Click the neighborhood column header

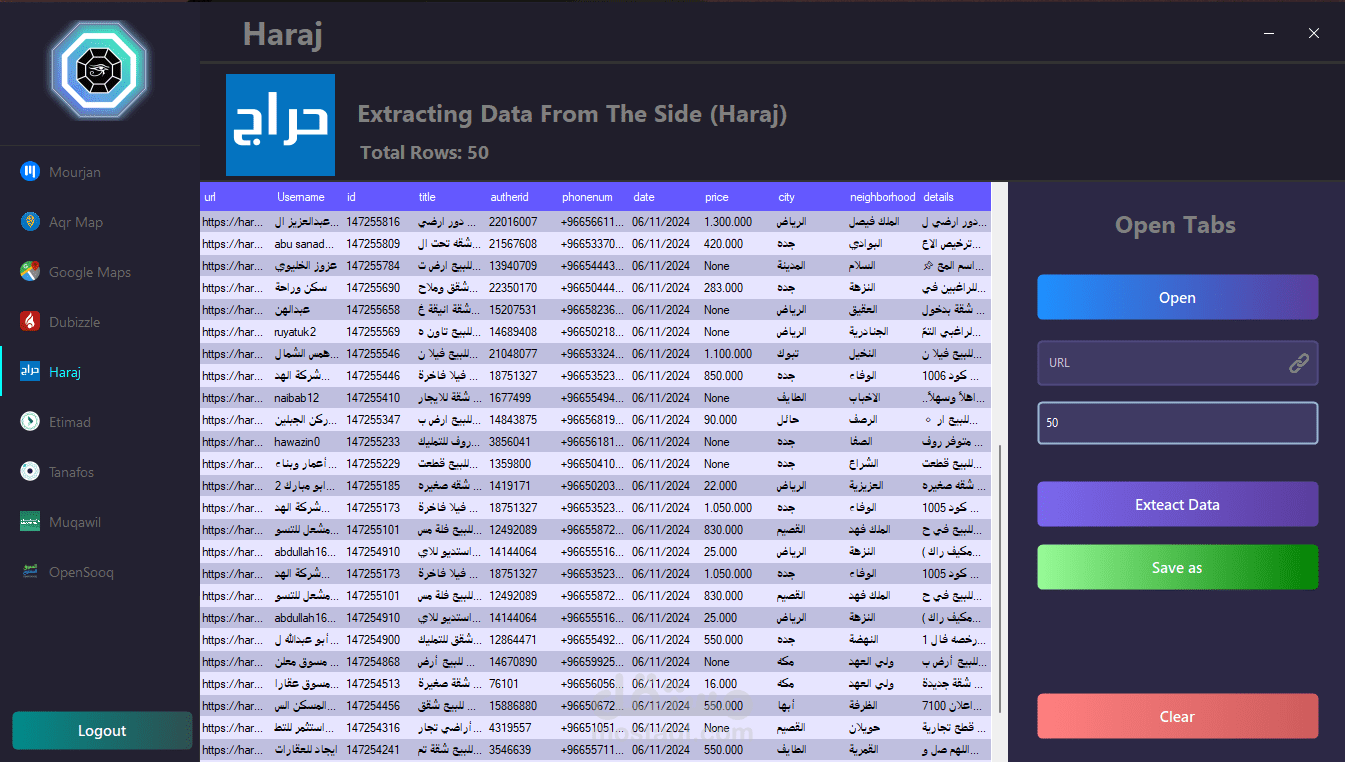(883, 197)
